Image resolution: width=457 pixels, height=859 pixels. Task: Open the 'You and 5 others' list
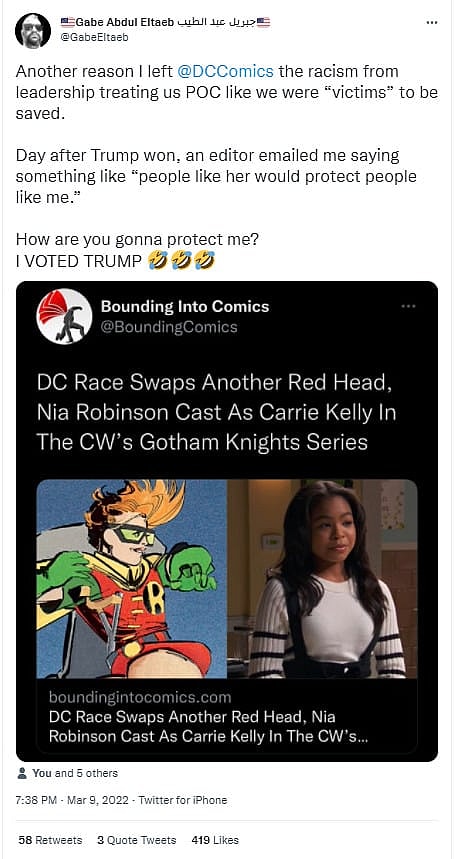coord(75,773)
